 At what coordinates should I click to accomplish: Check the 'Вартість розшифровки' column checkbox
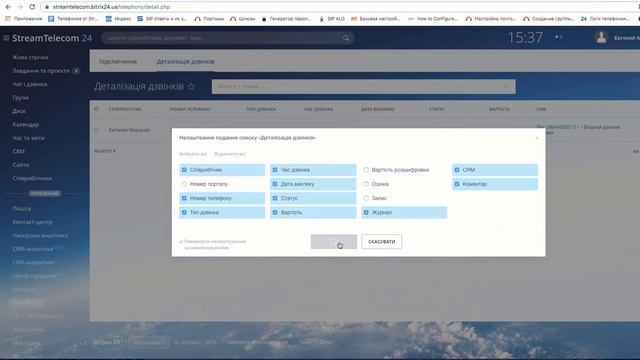click(366, 170)
